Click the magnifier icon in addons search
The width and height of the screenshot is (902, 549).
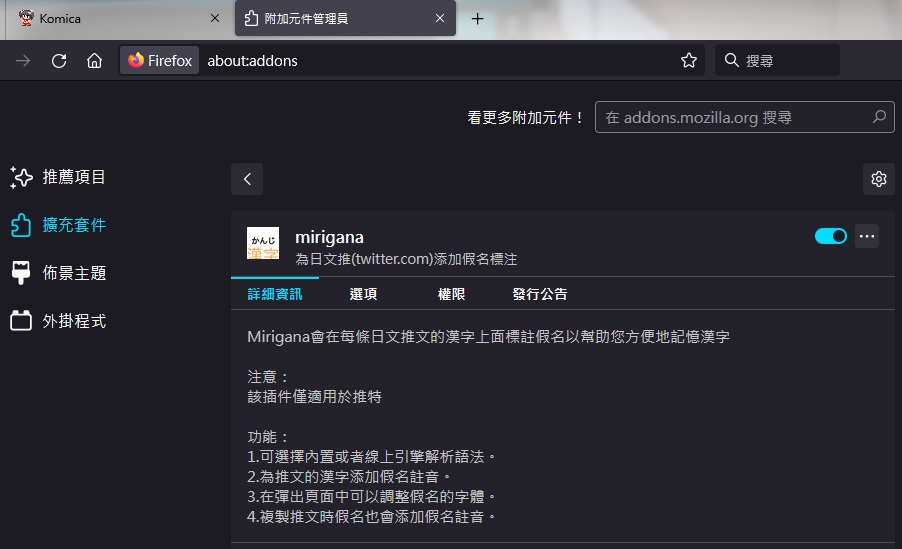click(879, 117)
